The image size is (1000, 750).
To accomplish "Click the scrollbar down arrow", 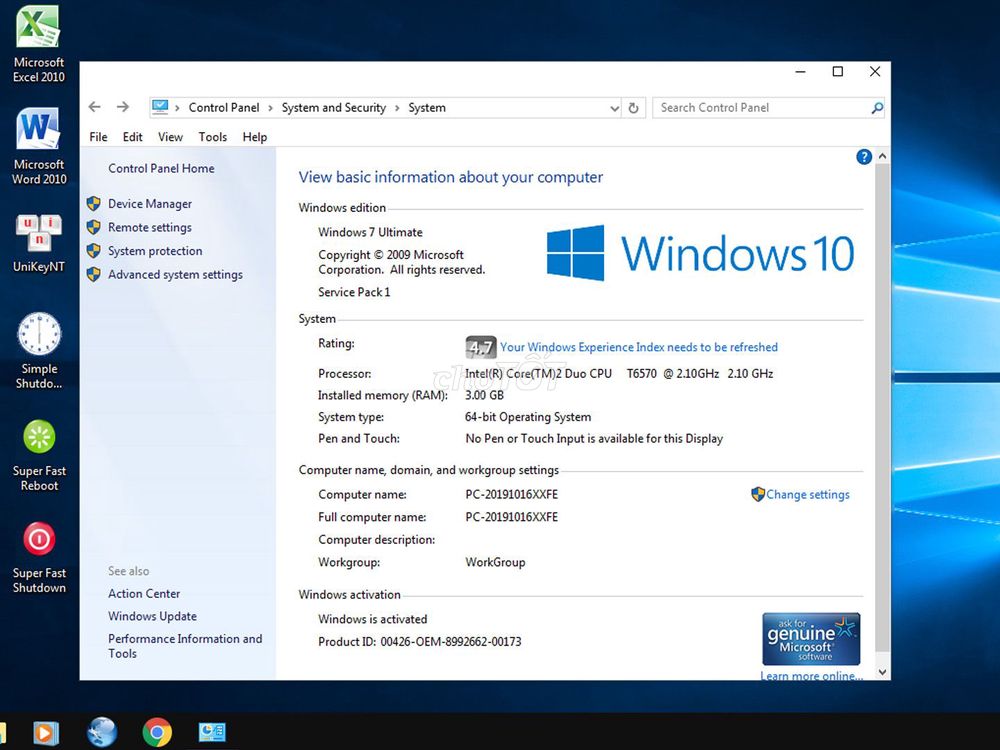I will tap(882, 672).
